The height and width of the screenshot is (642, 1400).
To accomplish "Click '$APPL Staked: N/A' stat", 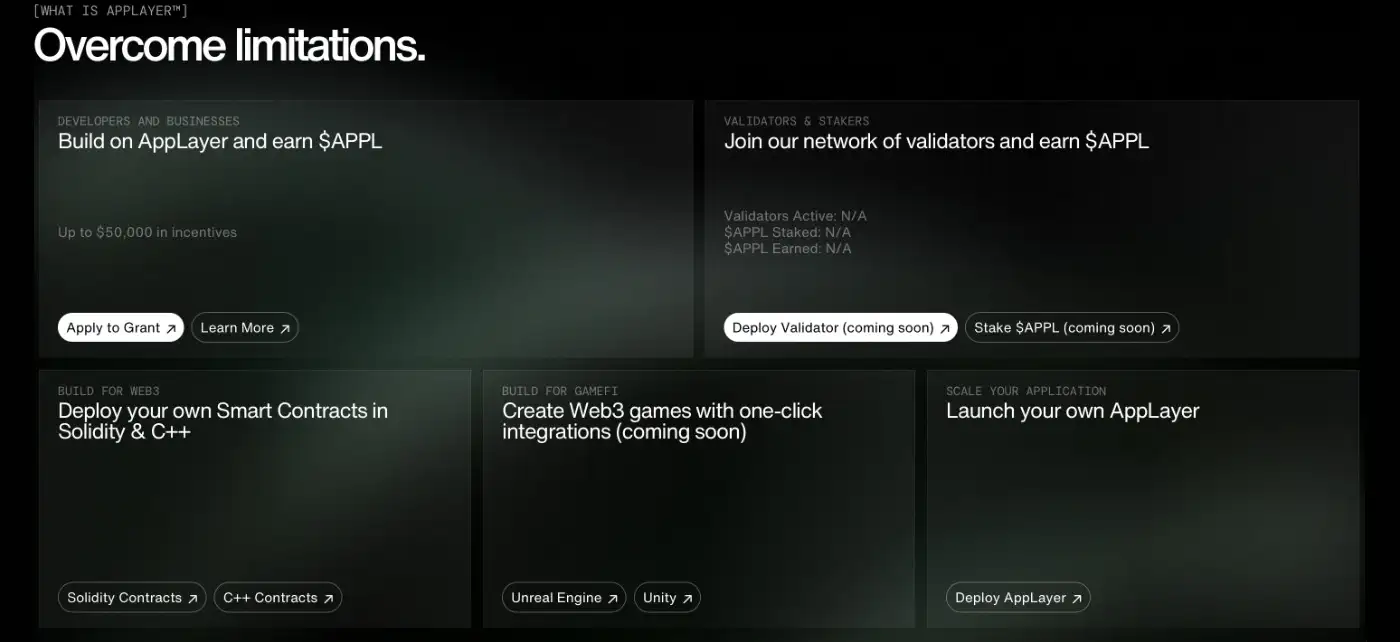I will click(787, 232).
